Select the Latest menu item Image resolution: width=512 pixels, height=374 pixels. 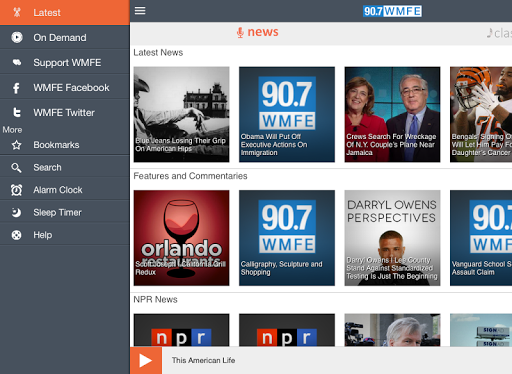[x=65, y=12]
